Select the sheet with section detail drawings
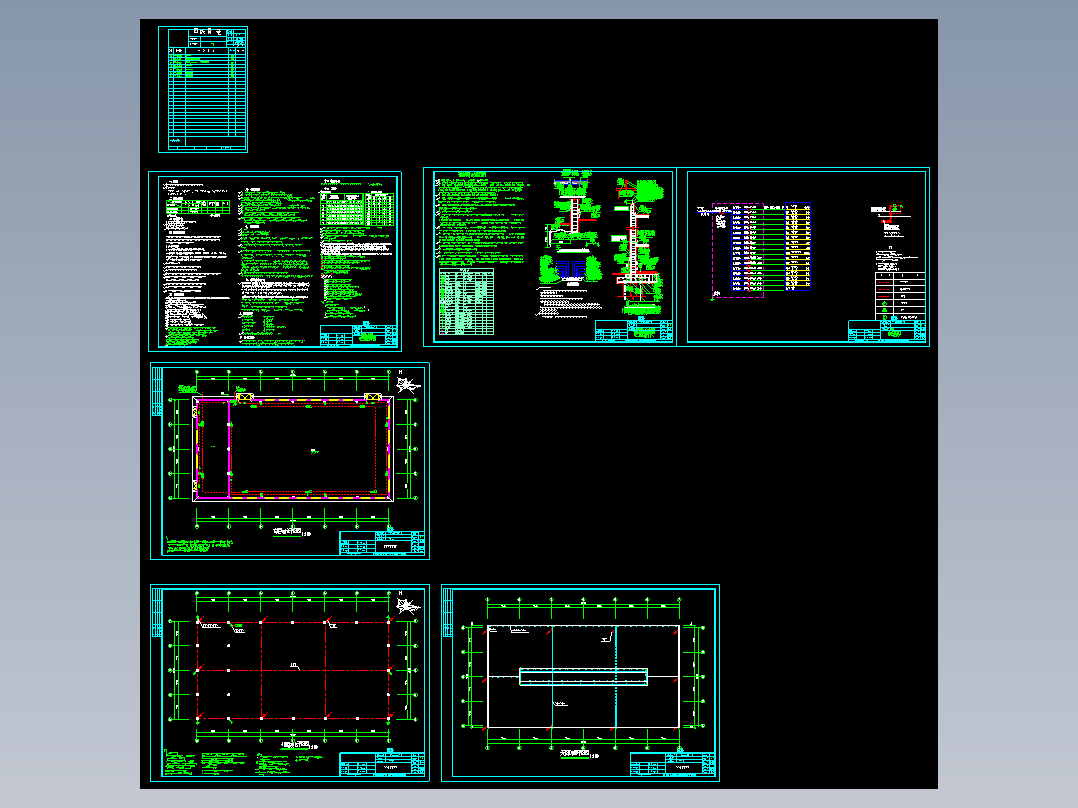 coord(550,256)
